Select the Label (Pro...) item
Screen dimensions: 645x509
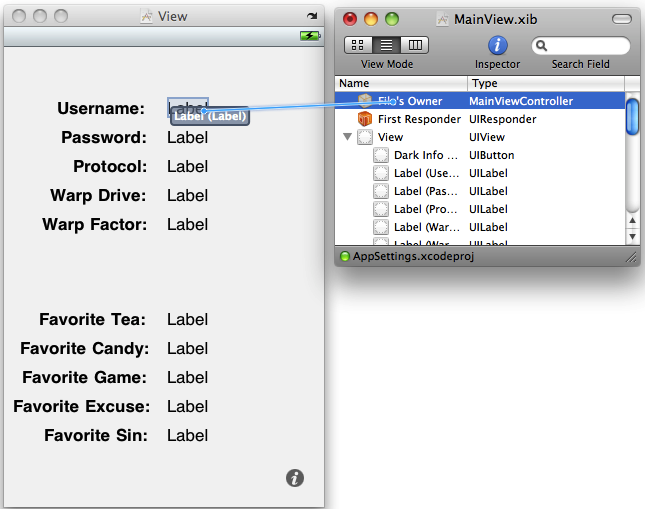coord(425,209)
